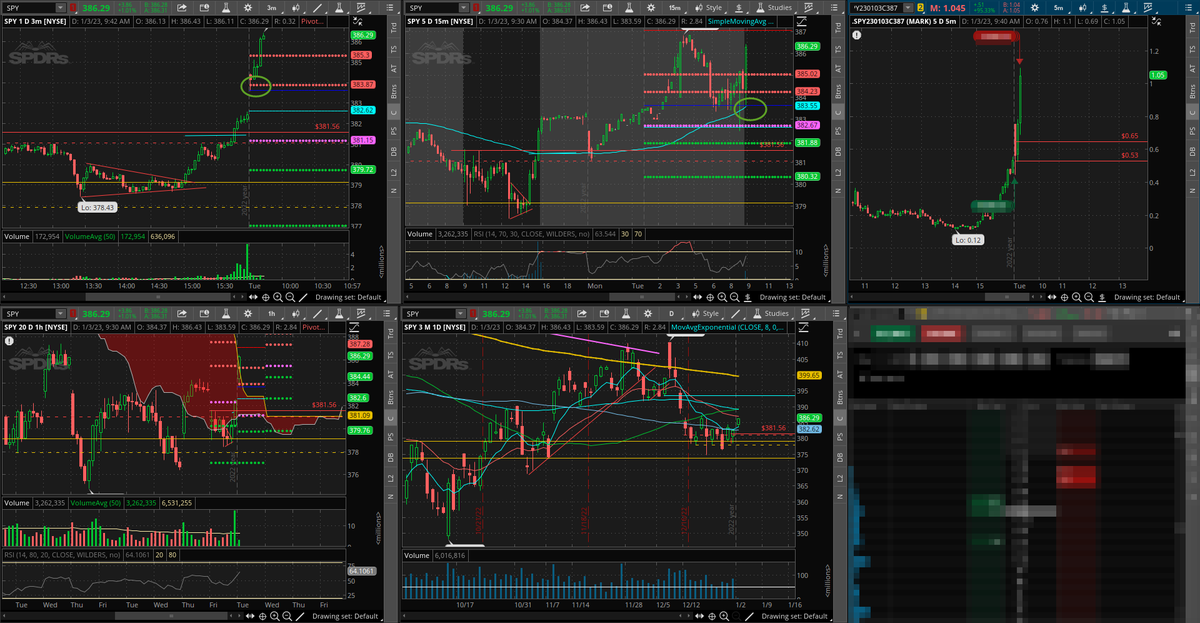The image size is (1200, 623).
Task: Open the 5m timeframe selector on option chart
Action: tap(1059, 7)
